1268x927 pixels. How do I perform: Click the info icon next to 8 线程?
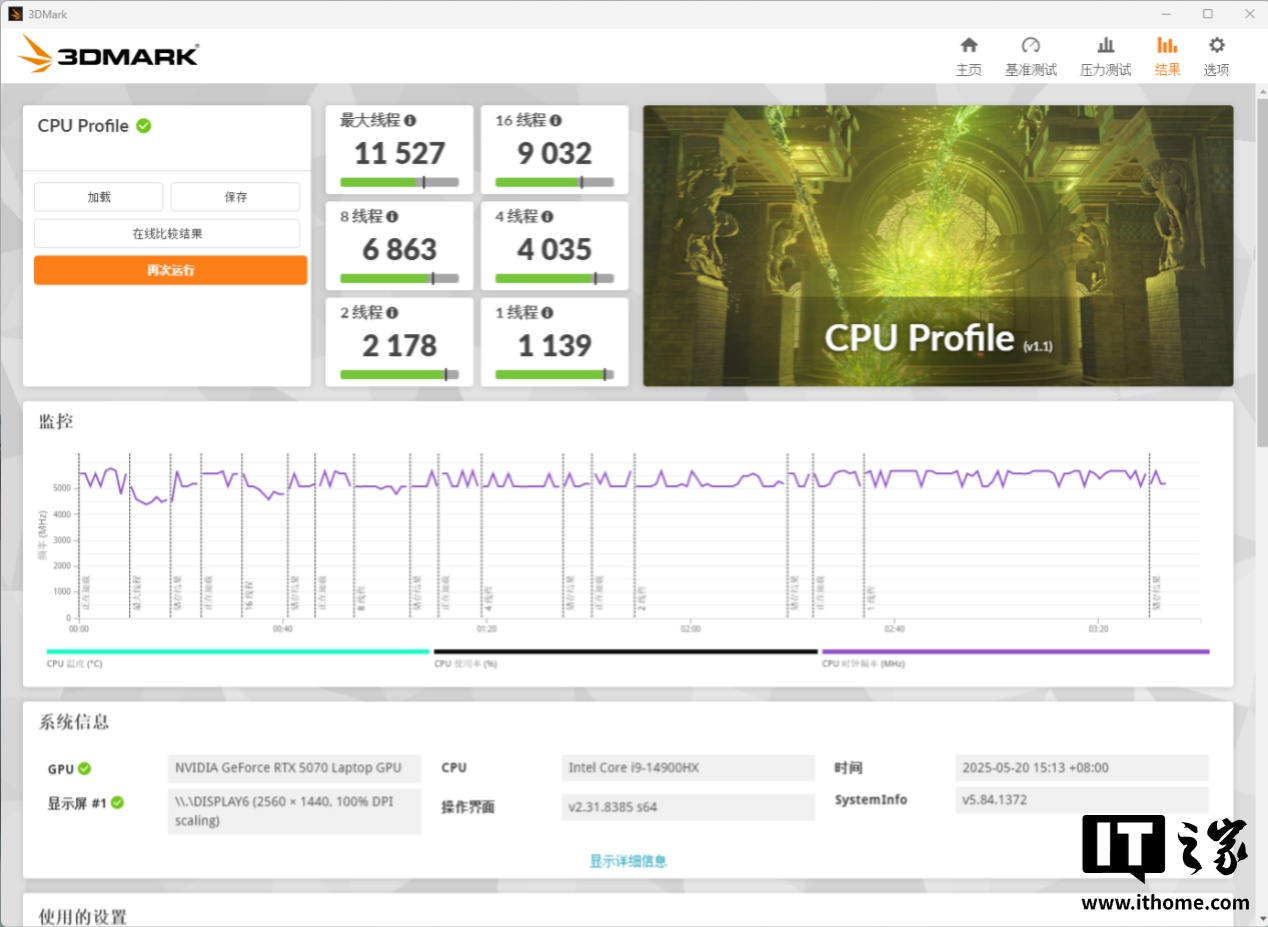392,216
